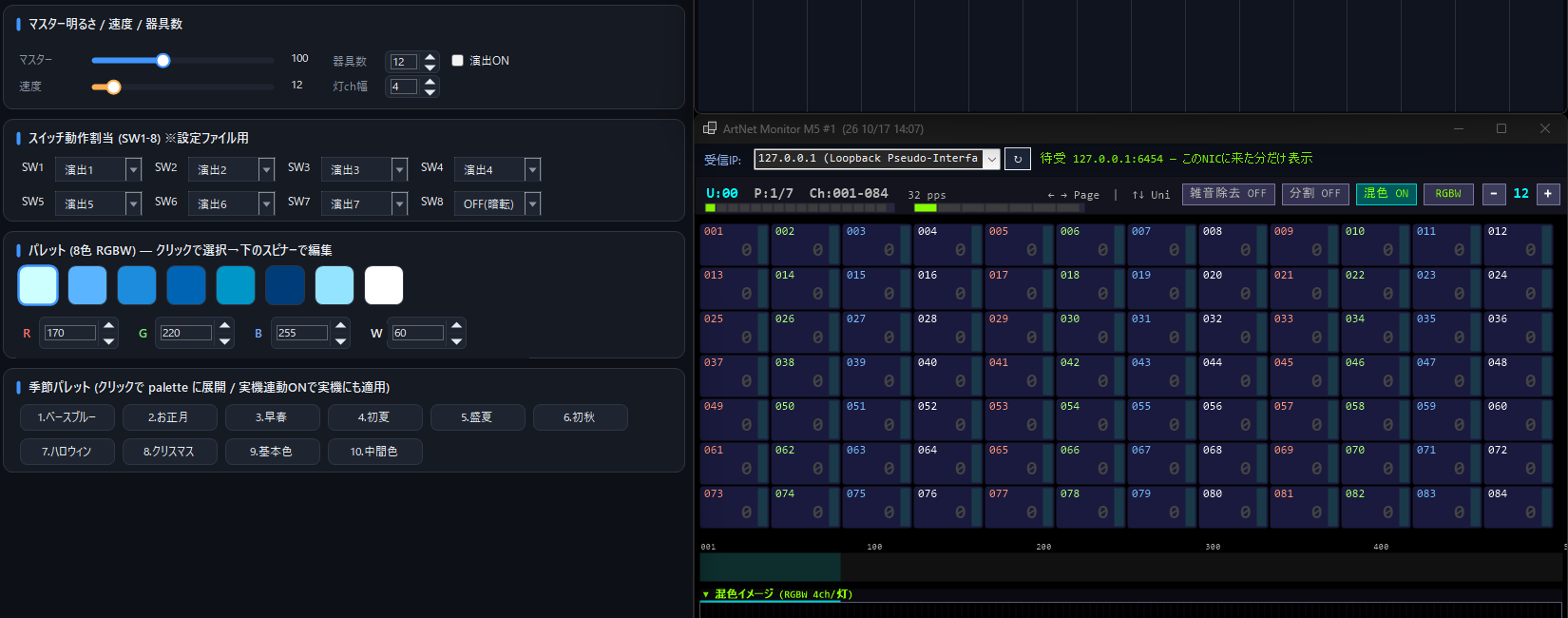This screenshot has height=618, width=1568.
Task: Click the DMX channel 042 cell
Action: [x=1090, y=375]
